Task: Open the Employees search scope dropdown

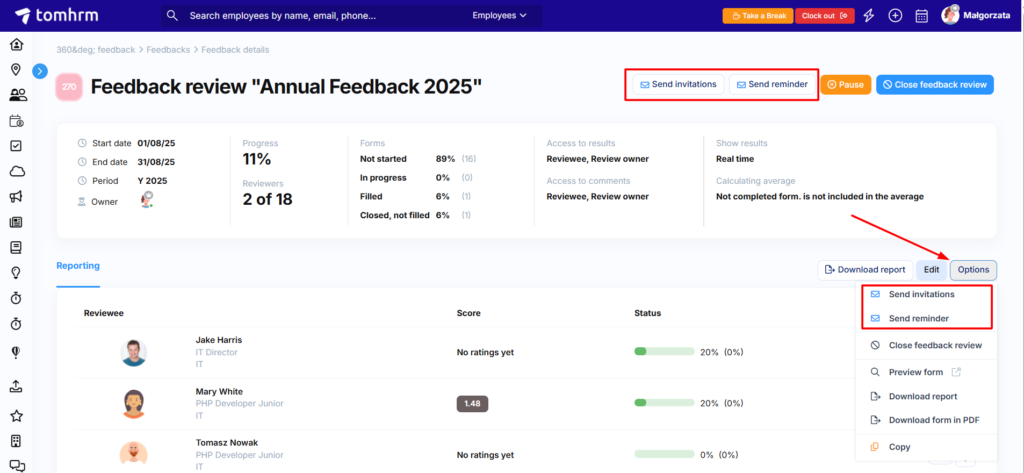Action: (500, 16)
